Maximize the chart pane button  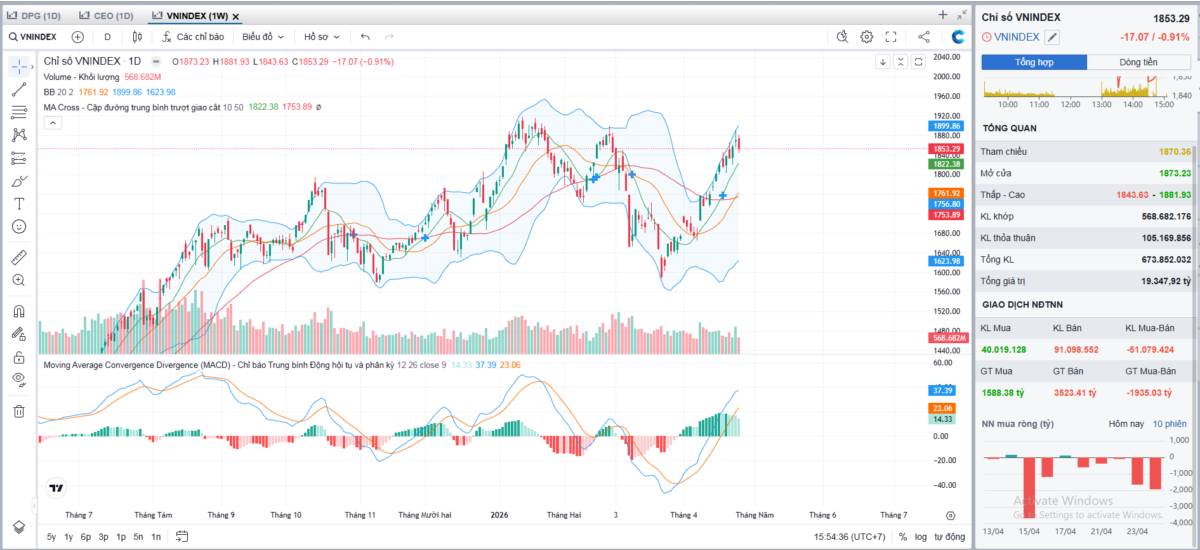[x=919, y=61]
